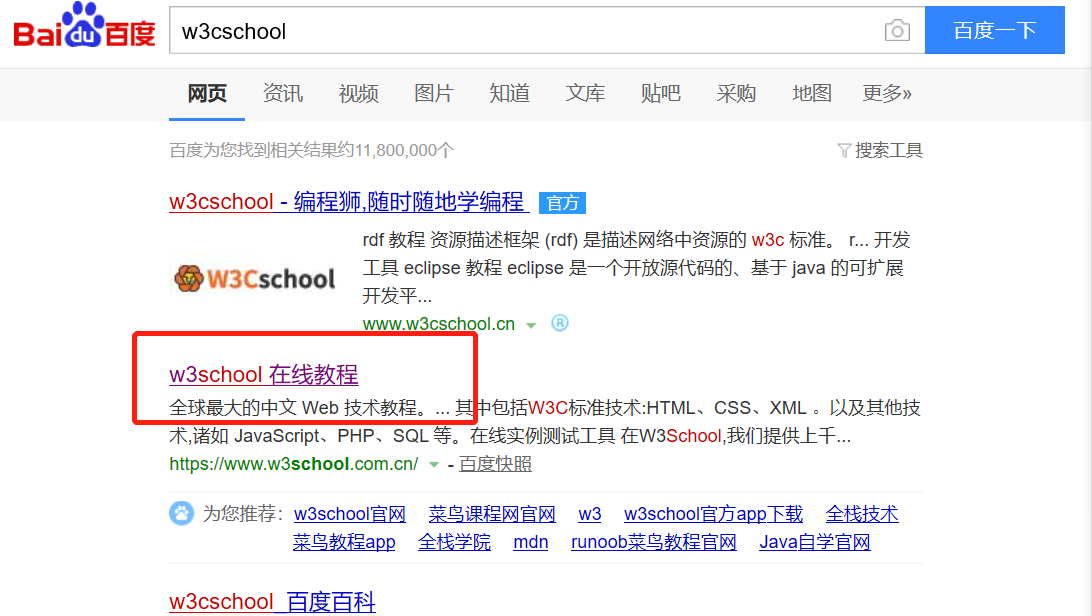Select the 网页 tab
Image resolution: width=1092 pixels, height=616 pixels.
click(207, 93)
